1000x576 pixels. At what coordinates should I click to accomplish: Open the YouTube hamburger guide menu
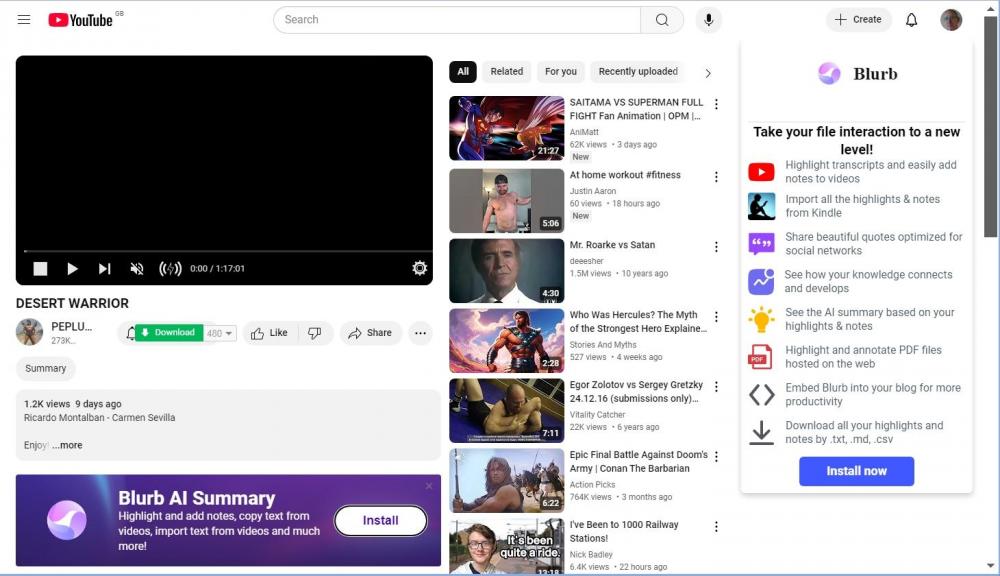tap(24, 20)
